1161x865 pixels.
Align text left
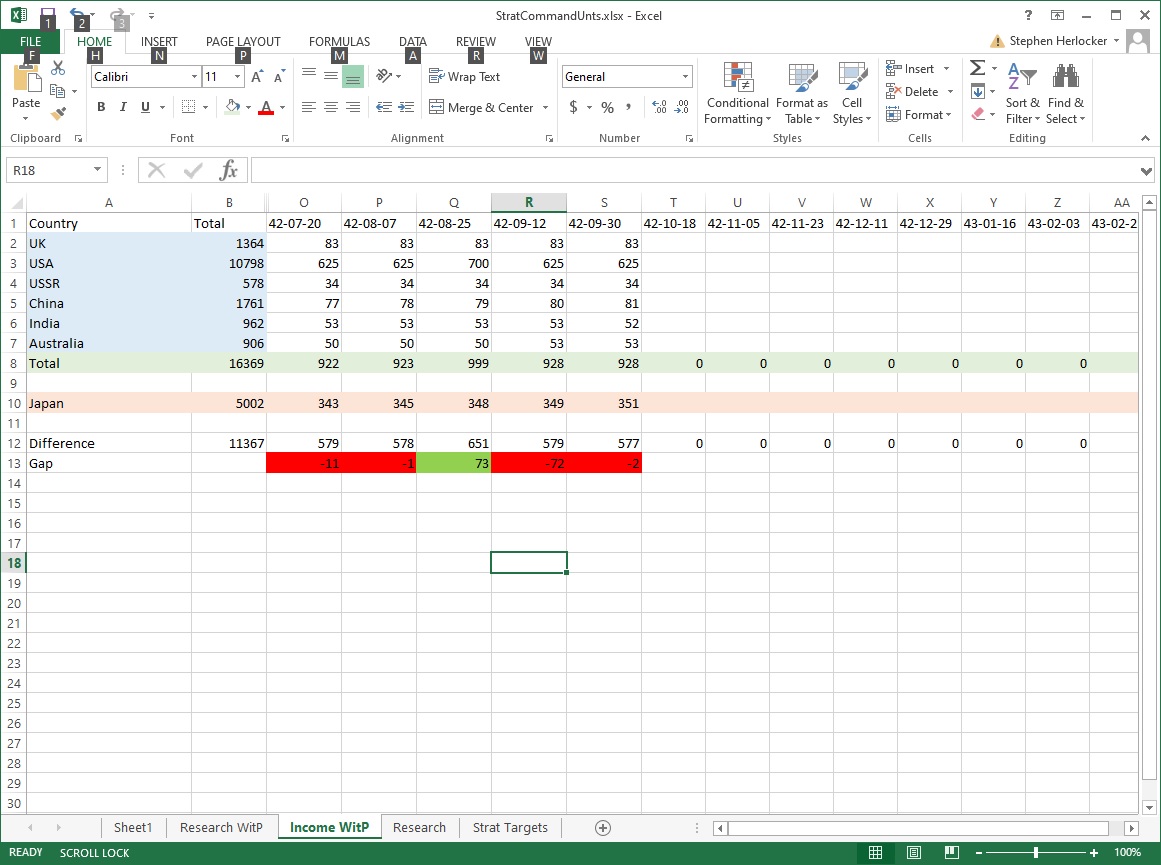click(309, 107)
